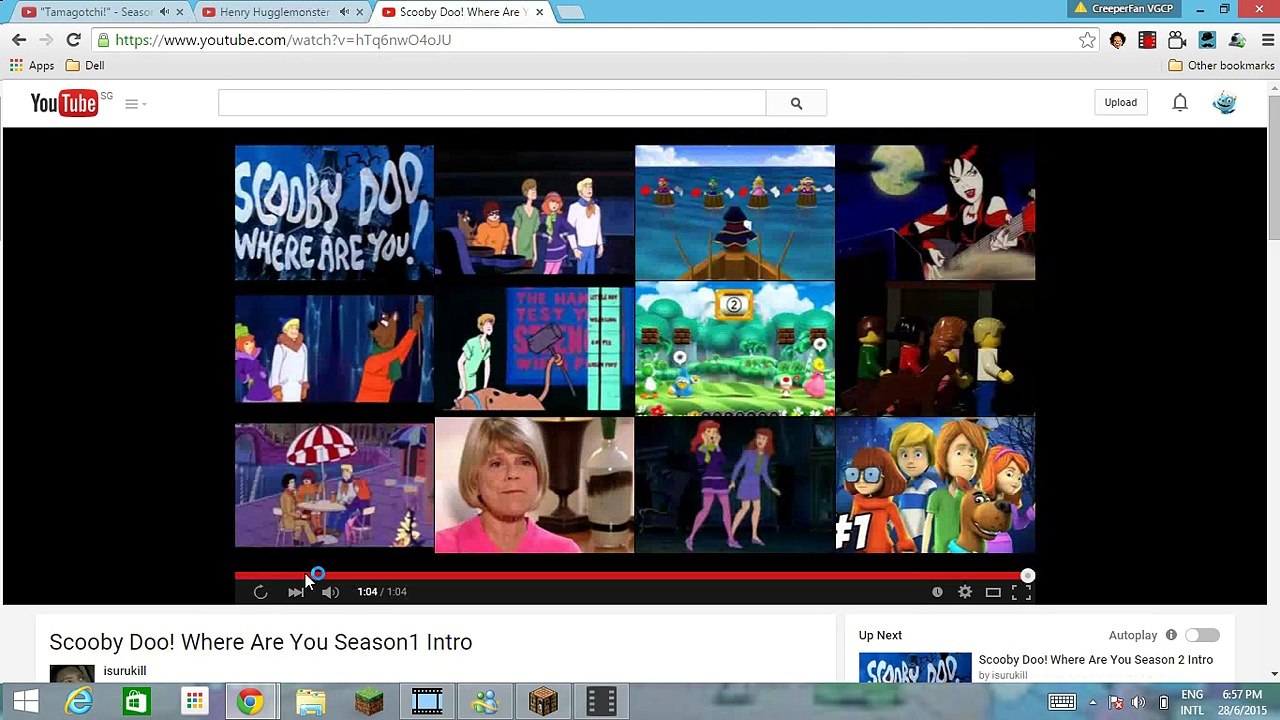Click the video progress bar scrubber
The image size is (1280, 720).
(x=1027, y=576)
